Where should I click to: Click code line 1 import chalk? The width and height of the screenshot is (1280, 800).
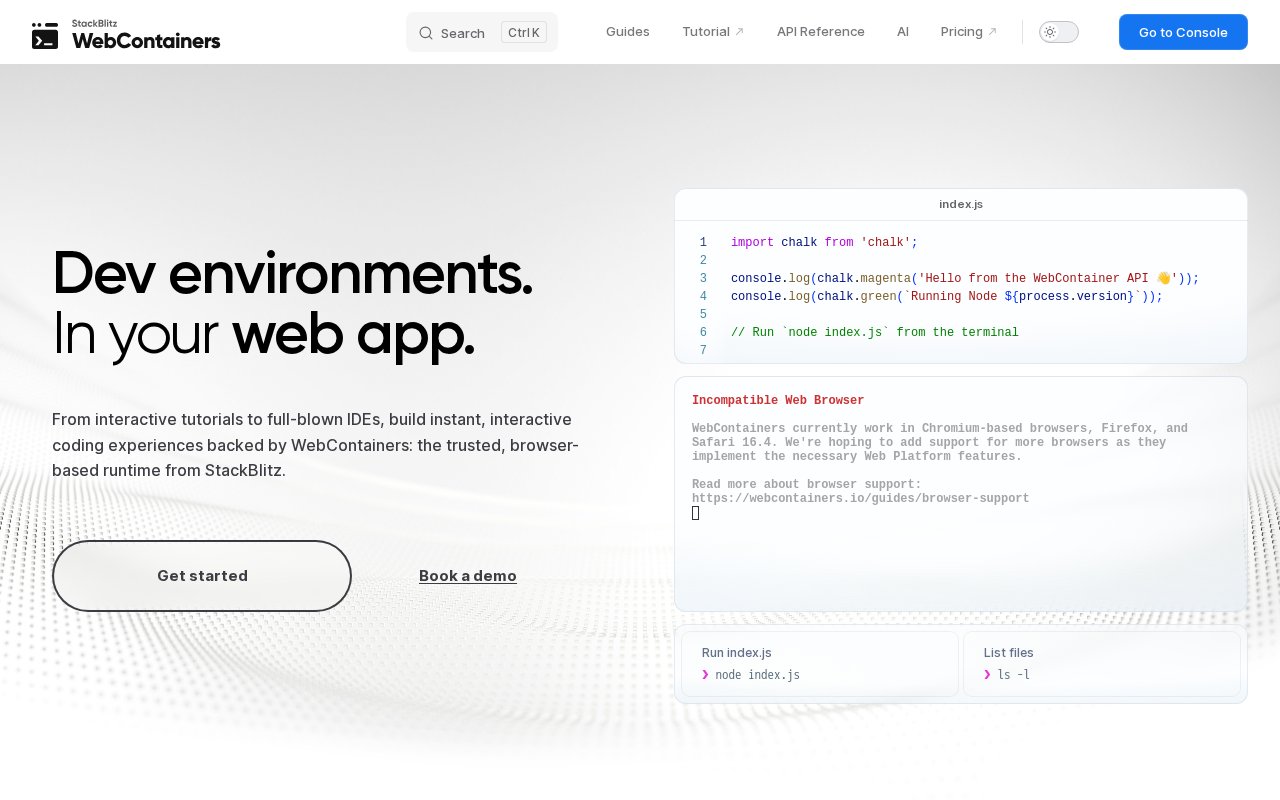tap(824, 243)
